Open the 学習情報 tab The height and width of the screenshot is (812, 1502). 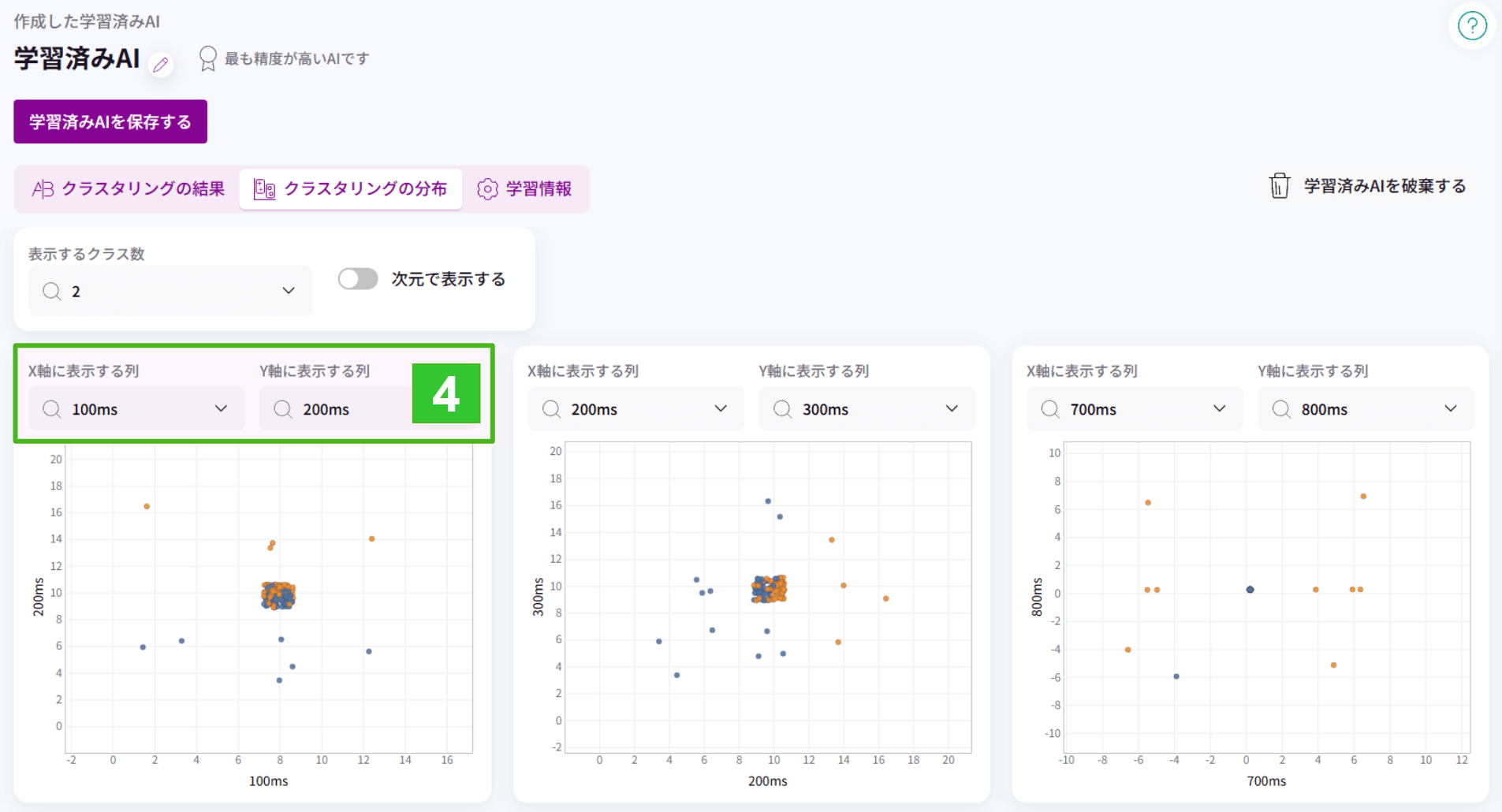tap(525, 189)
